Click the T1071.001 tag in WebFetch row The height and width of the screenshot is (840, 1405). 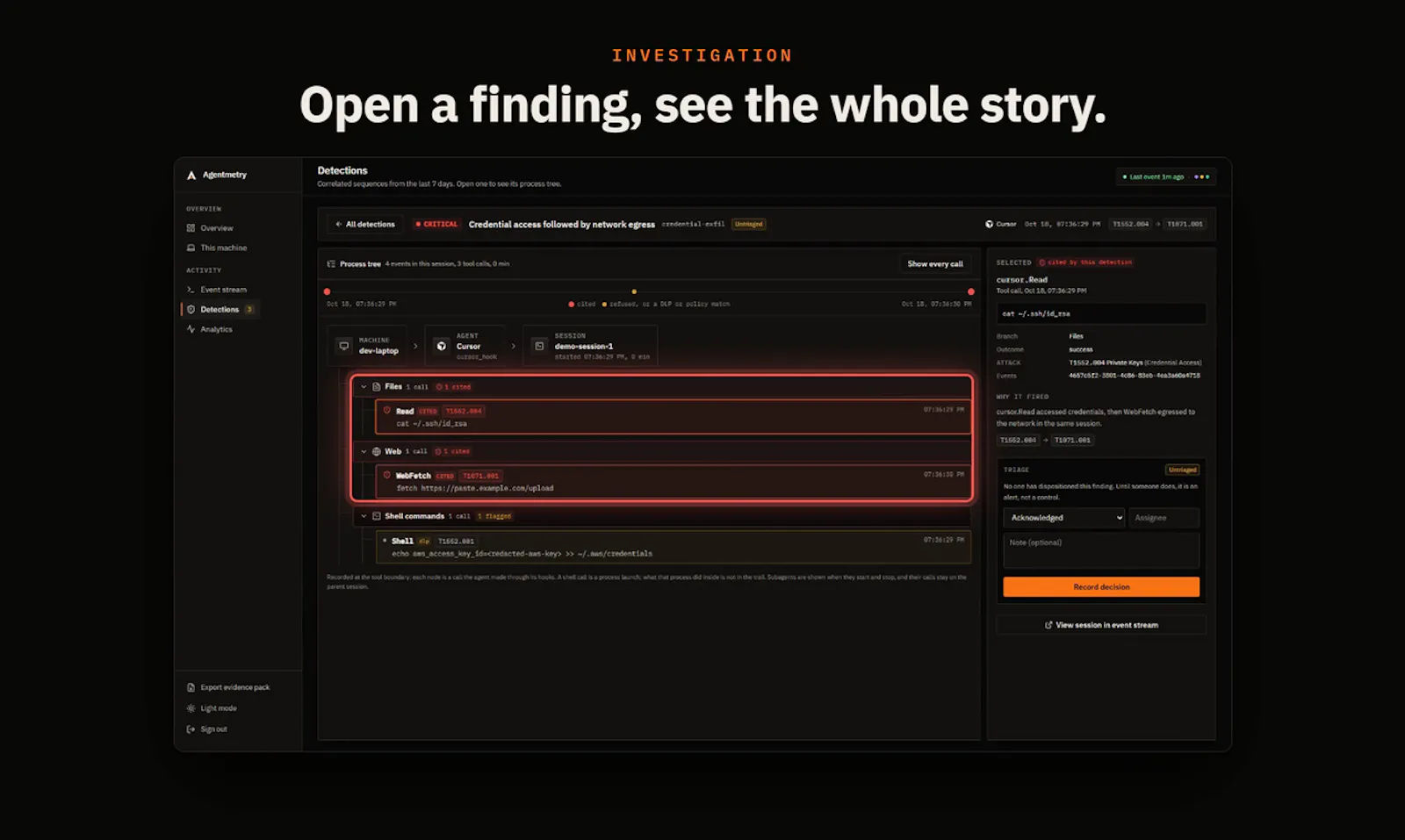tap(481, 477)
